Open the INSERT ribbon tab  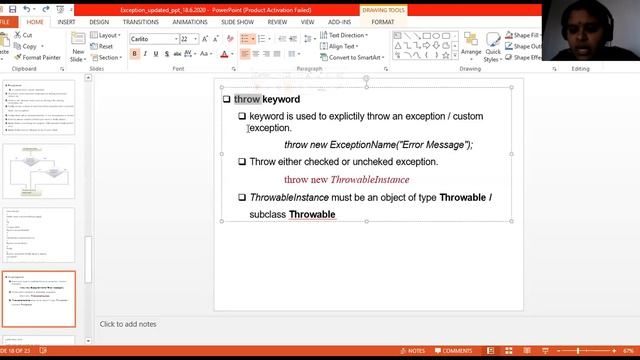[x=66, y=22]
